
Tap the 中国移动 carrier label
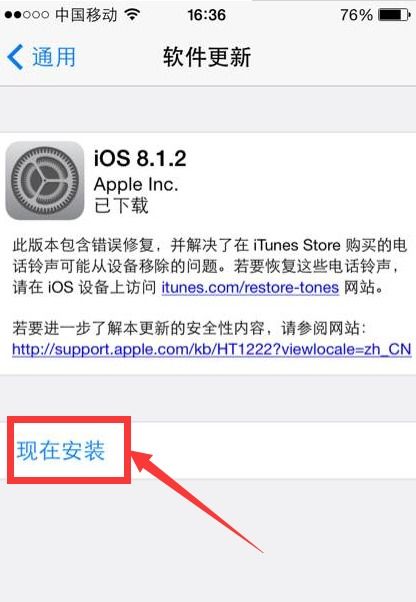pos(86,15)
